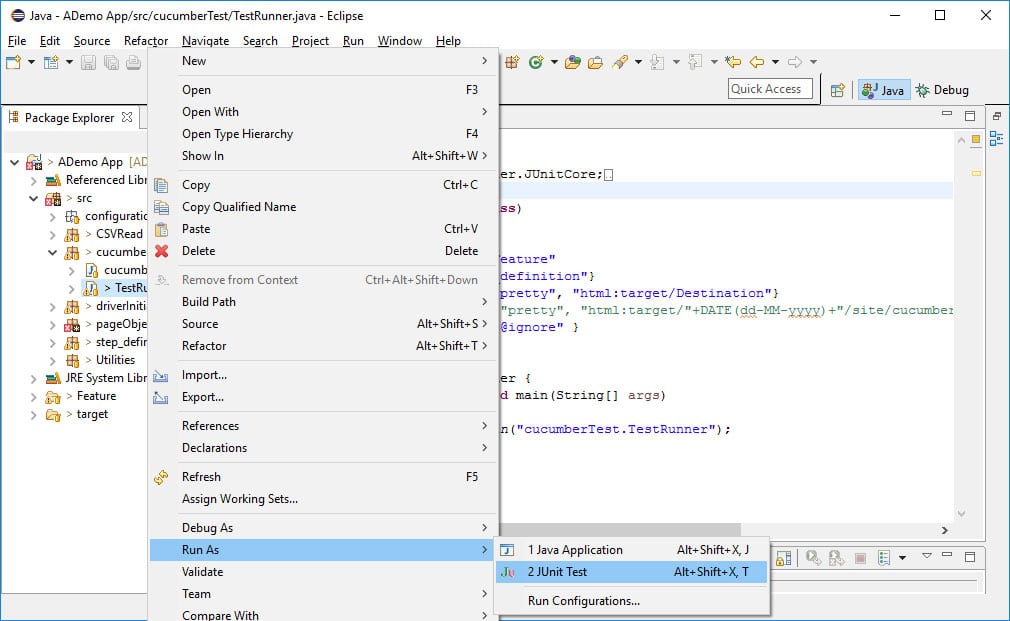Expand the target folder node

(x=33, y=415)
